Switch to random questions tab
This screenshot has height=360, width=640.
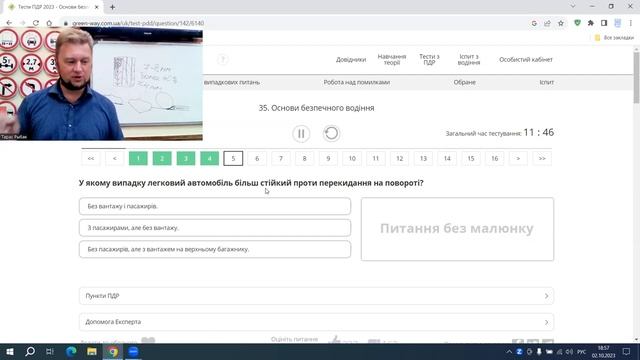[231, 82]
